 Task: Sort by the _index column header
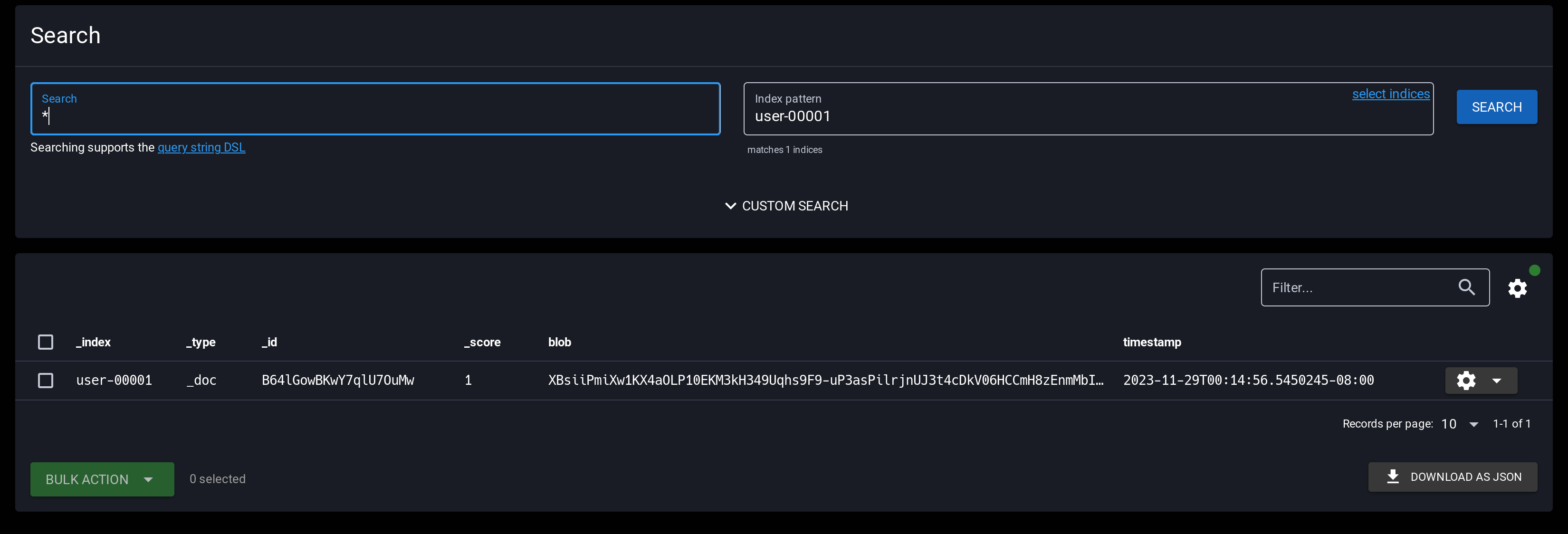(93, 342)
